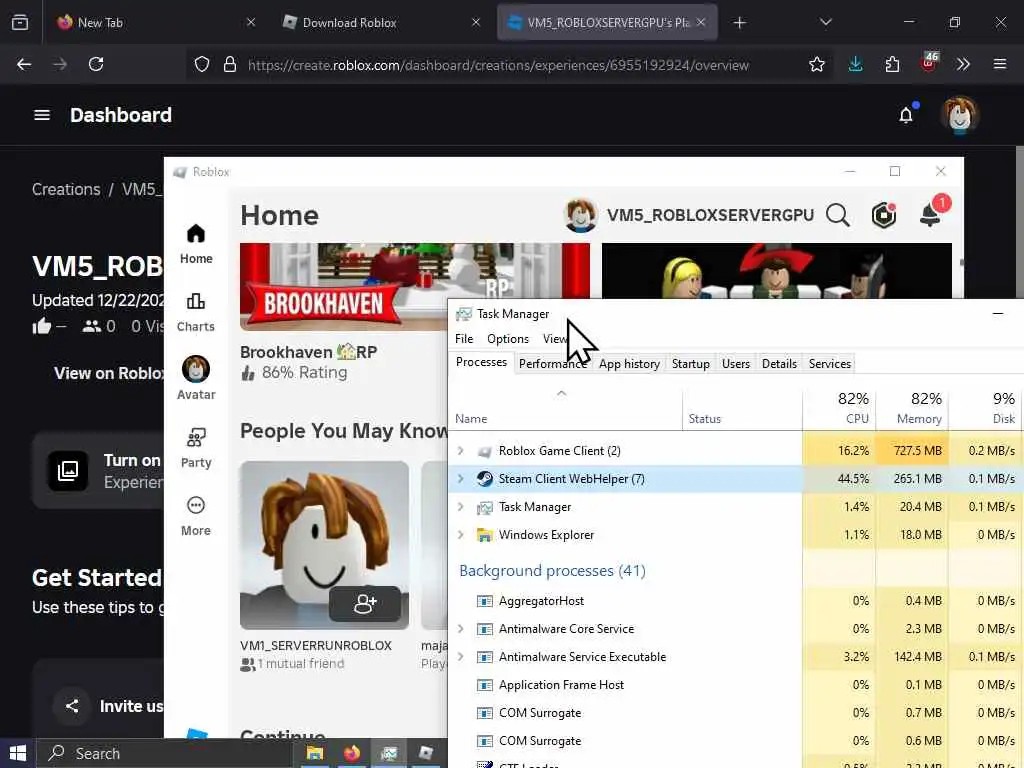Reload the Roblox dashboard page
Viewport: 1024px width, 768px height.
tap(96, 64)
